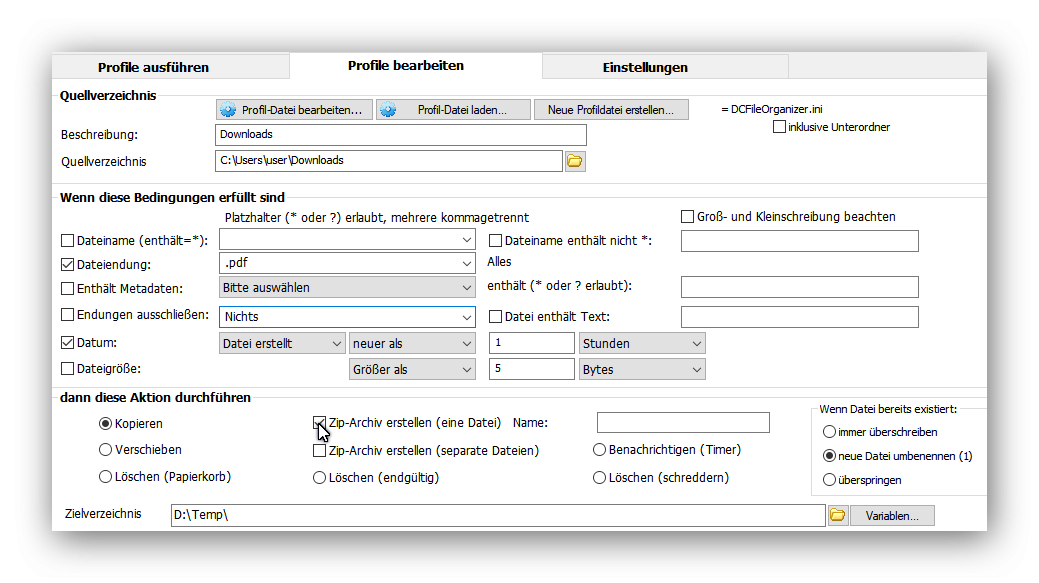This screenshot has height=583, width=1039.
Task: Select the Verschieben radio button
Action: [106, 450]
